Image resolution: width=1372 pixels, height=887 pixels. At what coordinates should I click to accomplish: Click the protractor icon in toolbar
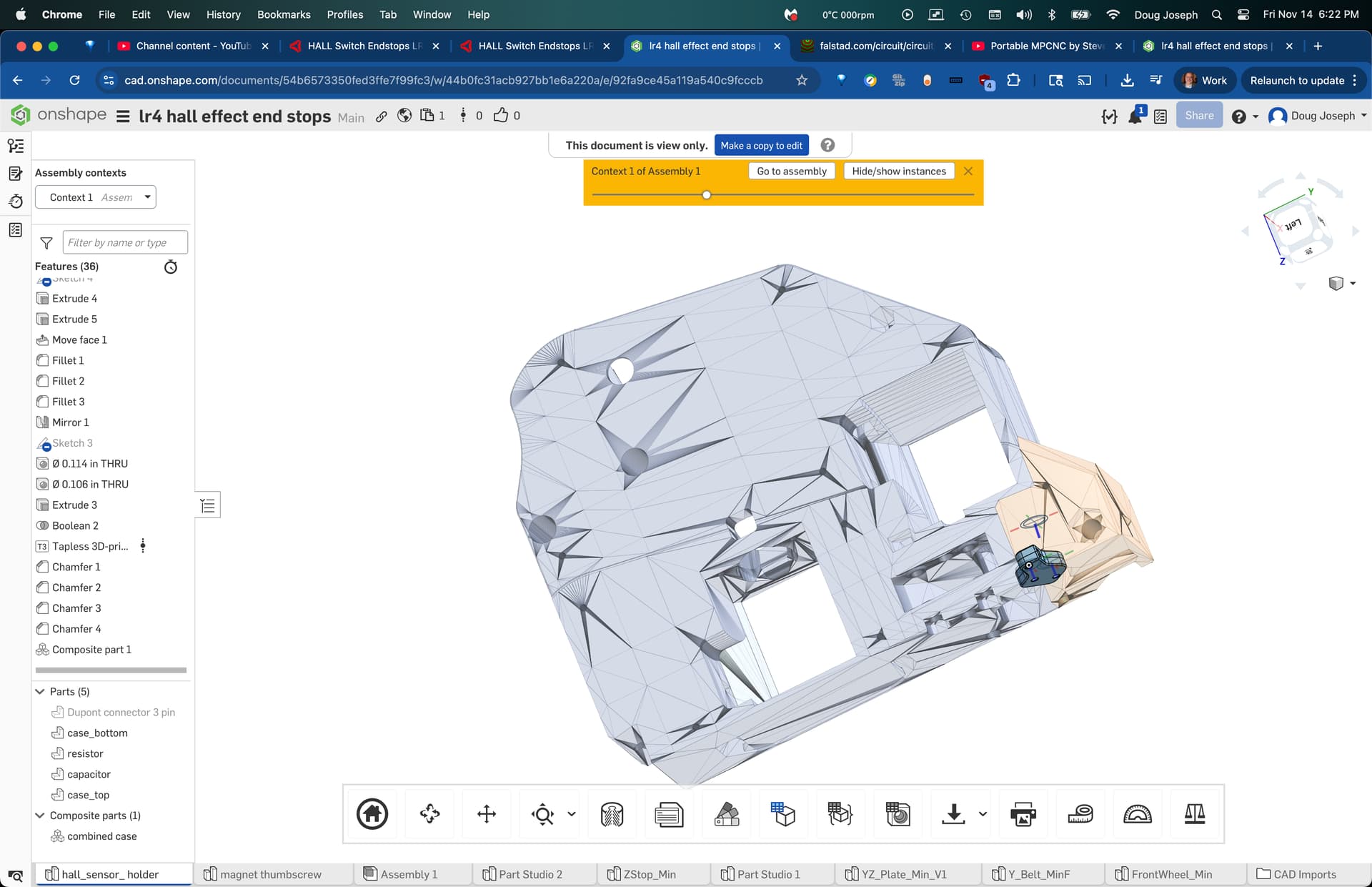pyautogui.click(x=1137, y=813)
